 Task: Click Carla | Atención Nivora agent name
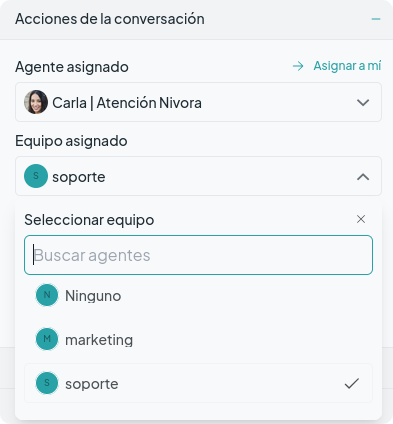tap(127, 103)
